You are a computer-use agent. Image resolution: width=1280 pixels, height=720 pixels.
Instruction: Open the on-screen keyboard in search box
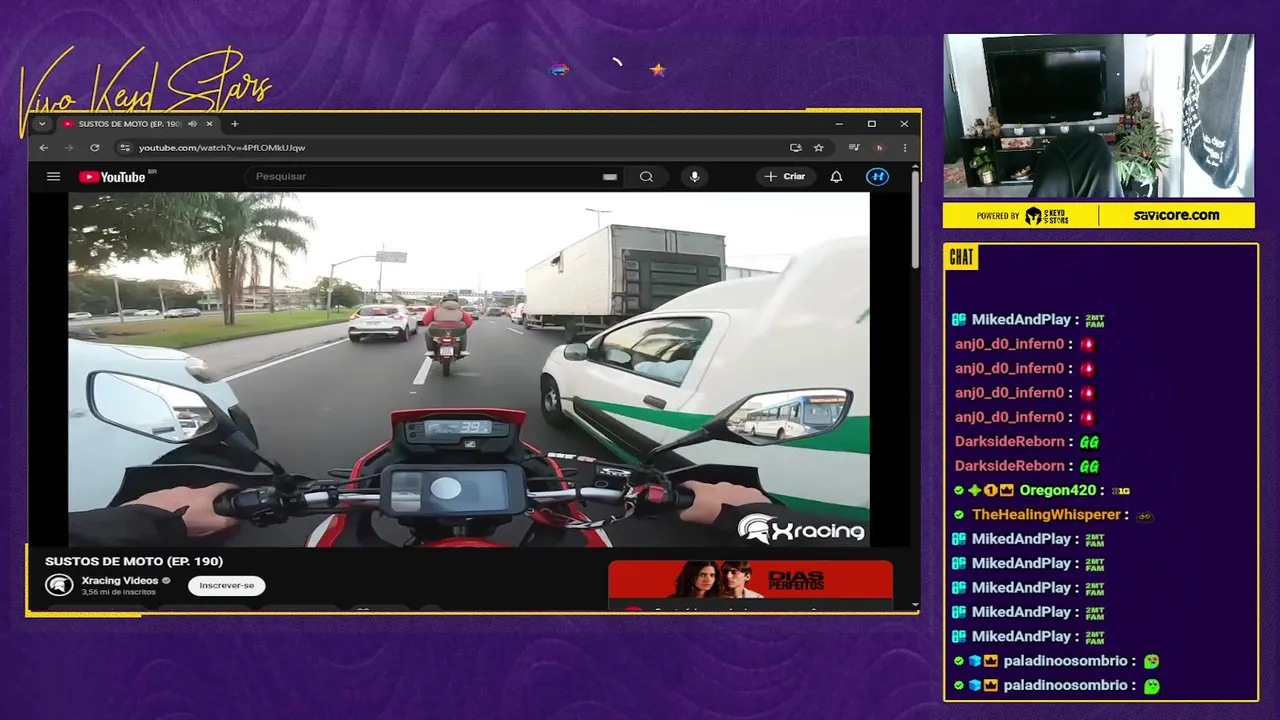(610, 177)
